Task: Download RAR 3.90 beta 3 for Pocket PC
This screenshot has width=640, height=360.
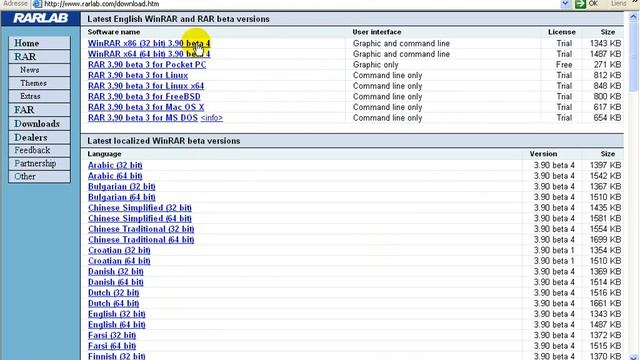Action: pos(147,64)
